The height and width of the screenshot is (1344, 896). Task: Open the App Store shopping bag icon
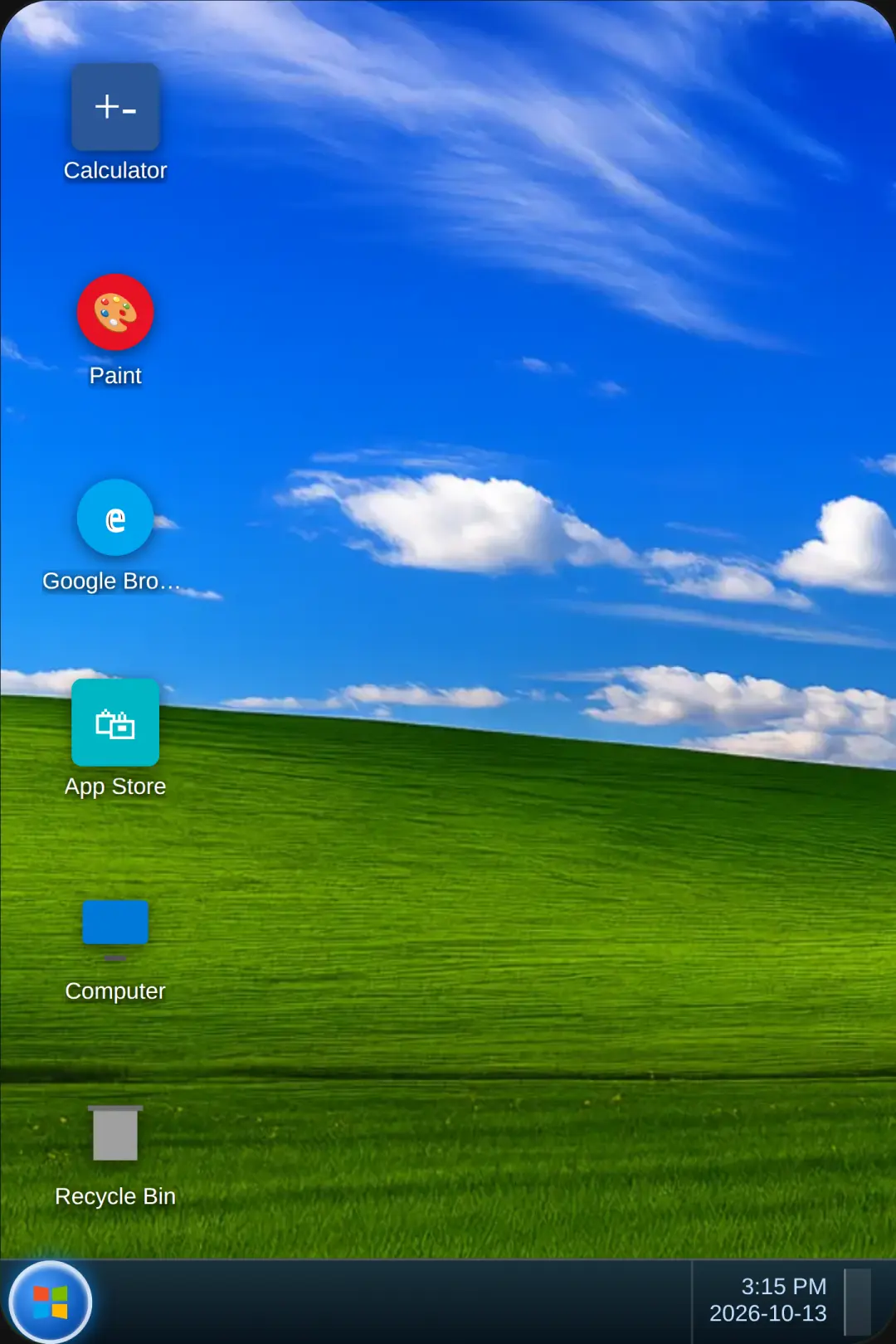click(x=115, y=723)
